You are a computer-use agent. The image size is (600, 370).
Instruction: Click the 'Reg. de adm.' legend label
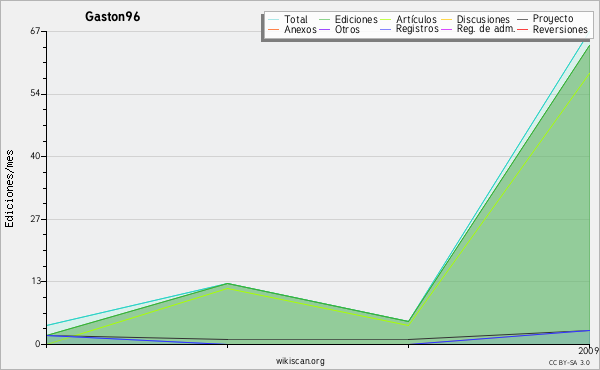(486, 29)
